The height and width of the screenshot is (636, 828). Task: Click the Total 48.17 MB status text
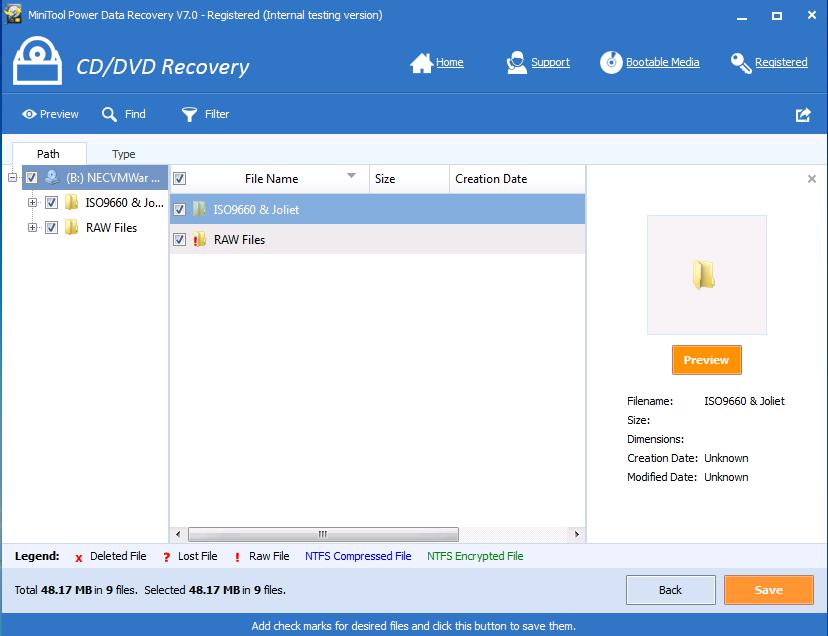point(76,590)
